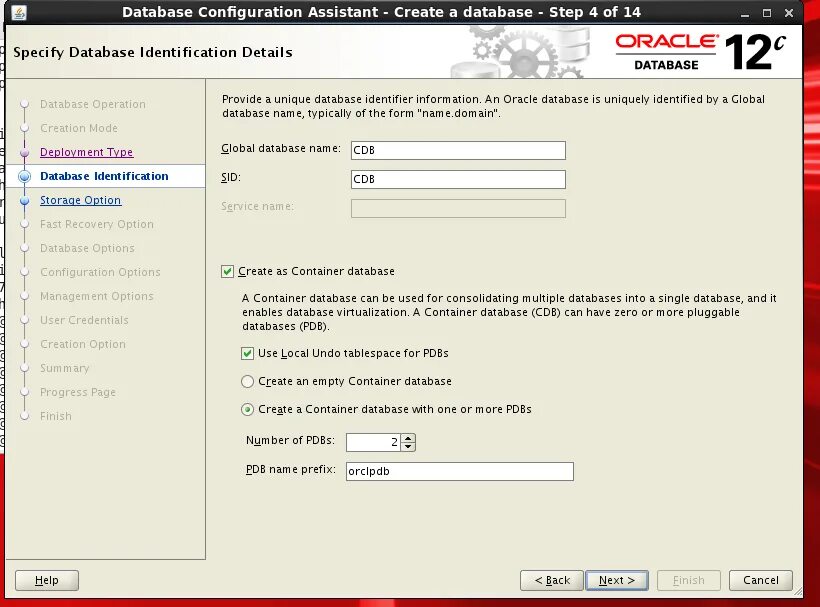Click the Number of PDBs value field

[373, 442]
